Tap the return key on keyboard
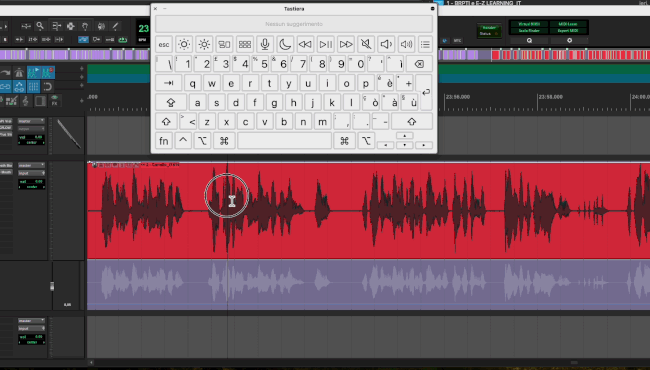This screenshot has width=650, height=370. tap(425, 92)
